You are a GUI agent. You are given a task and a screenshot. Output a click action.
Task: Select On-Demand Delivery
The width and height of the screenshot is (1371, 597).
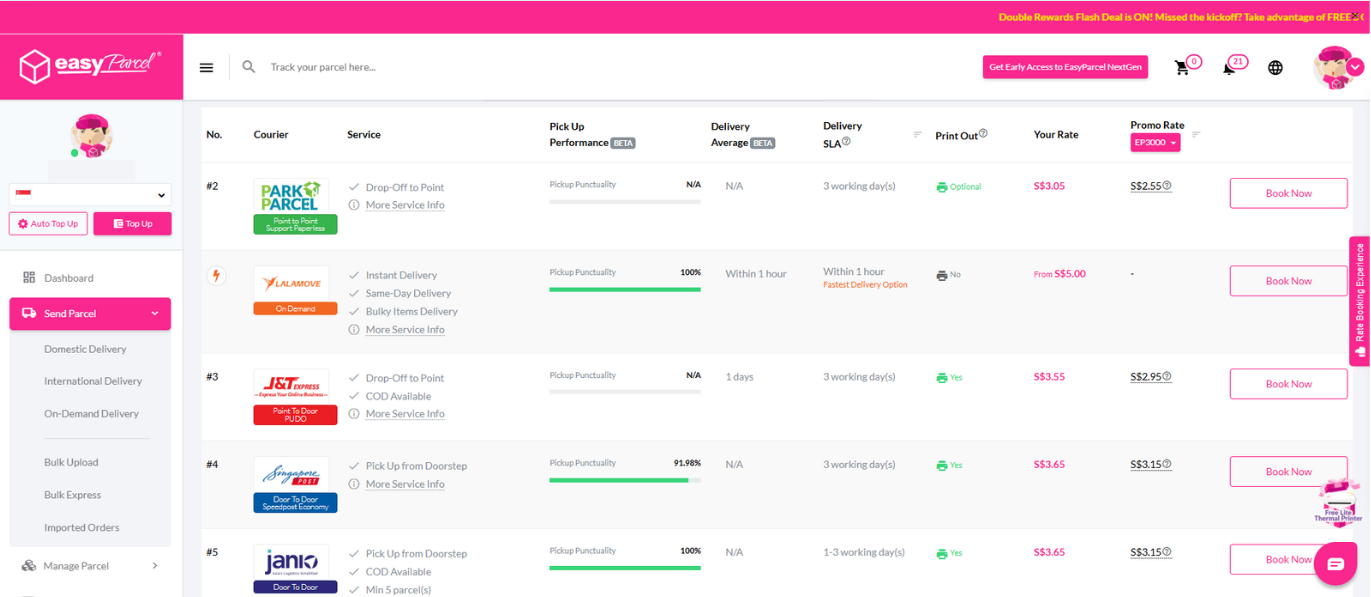(x=91, y=414)
